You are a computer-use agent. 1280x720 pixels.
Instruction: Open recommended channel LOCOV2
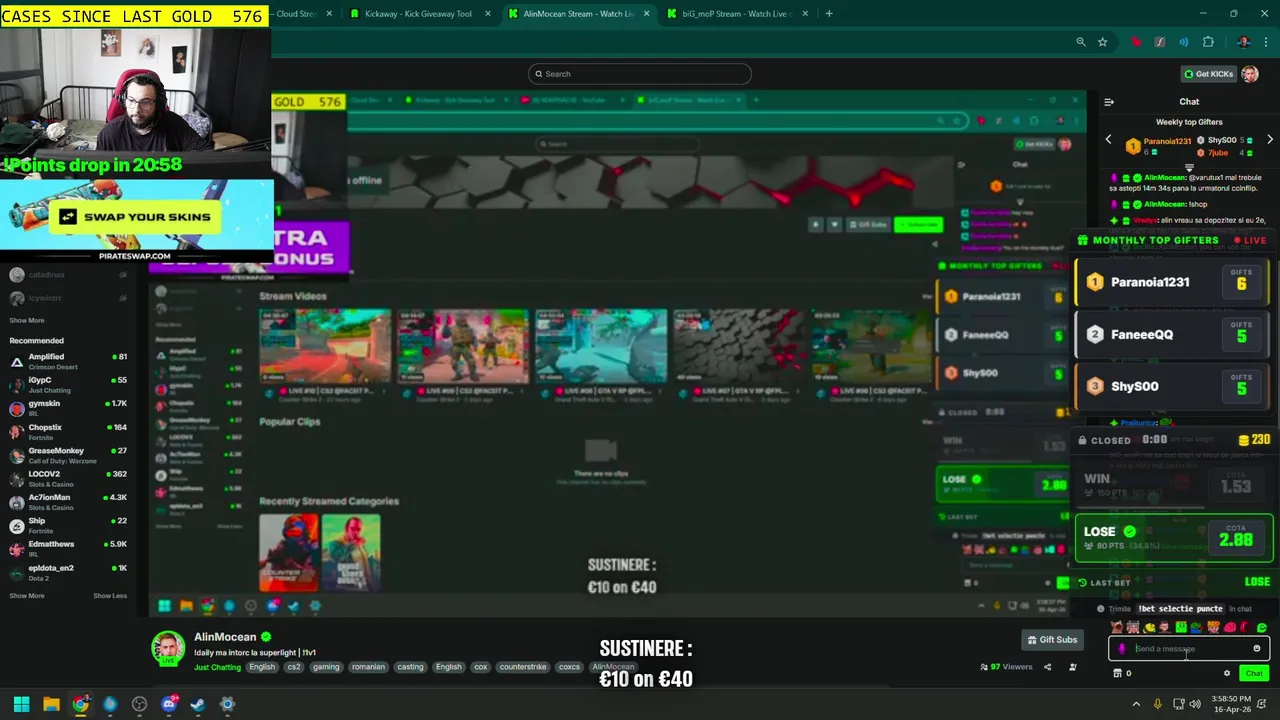point(70,478)
